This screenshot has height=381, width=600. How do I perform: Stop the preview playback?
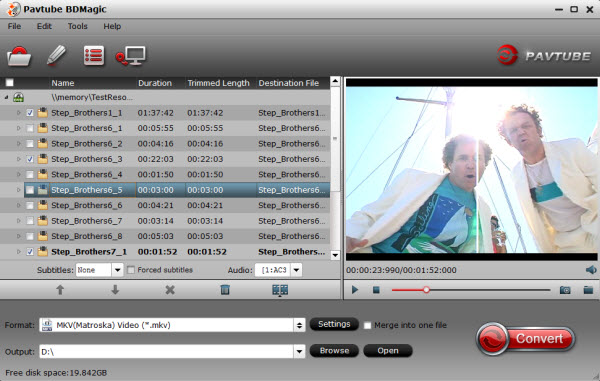[376, 290]
